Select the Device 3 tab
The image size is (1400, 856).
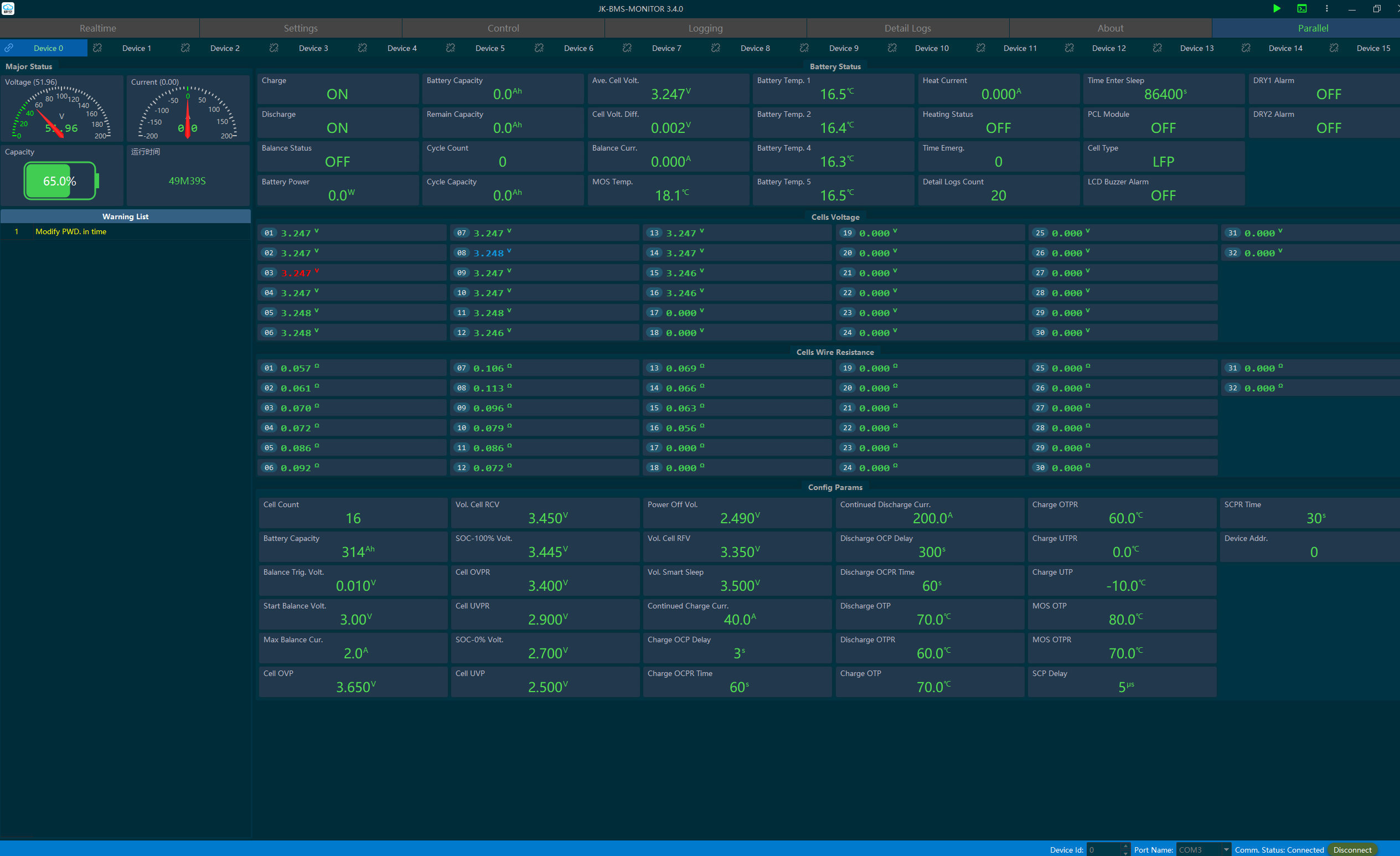[x=313, y=48]
